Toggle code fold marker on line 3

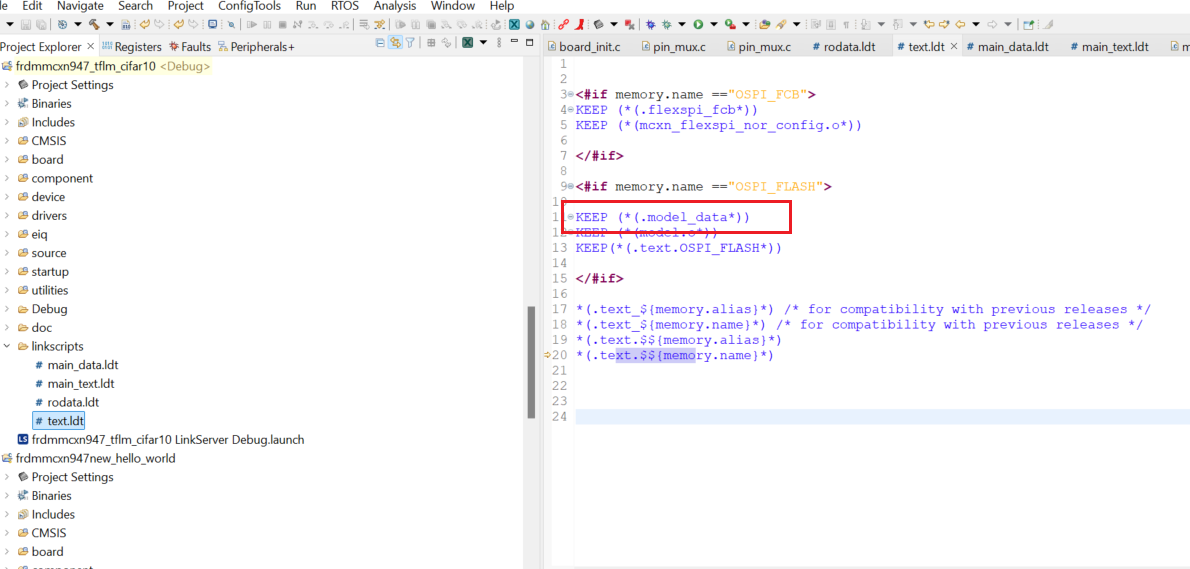coord(571,95)
